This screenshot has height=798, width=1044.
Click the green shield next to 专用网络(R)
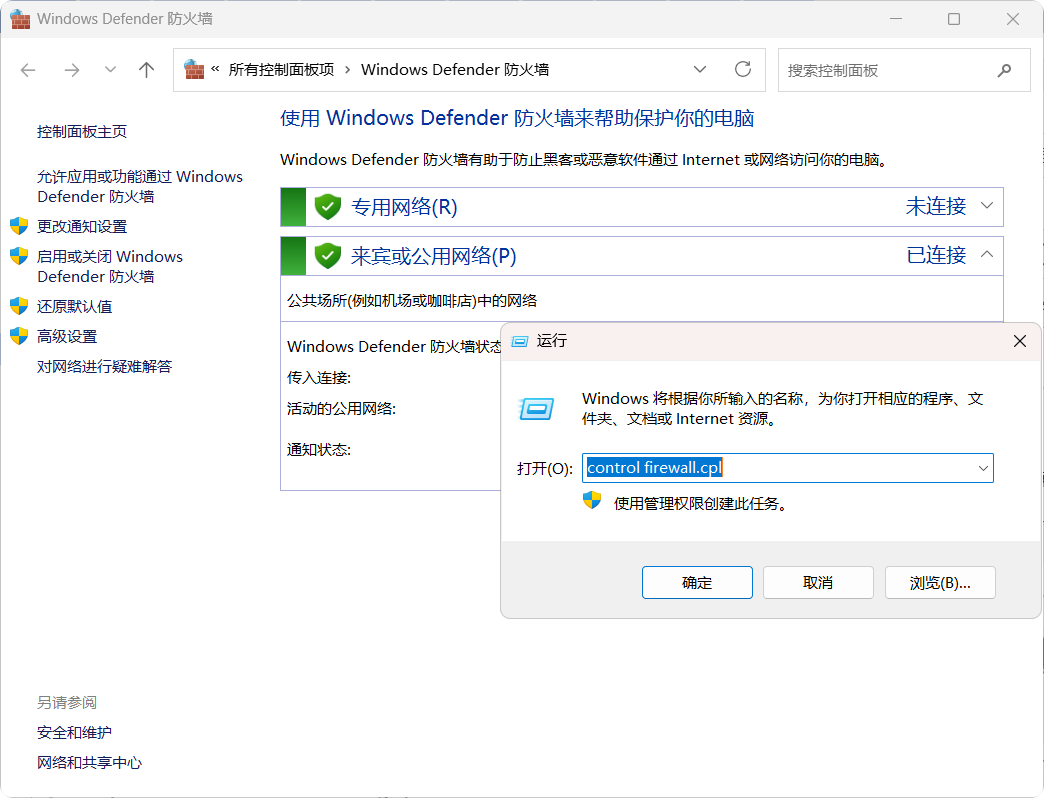[x=328, y=207]
